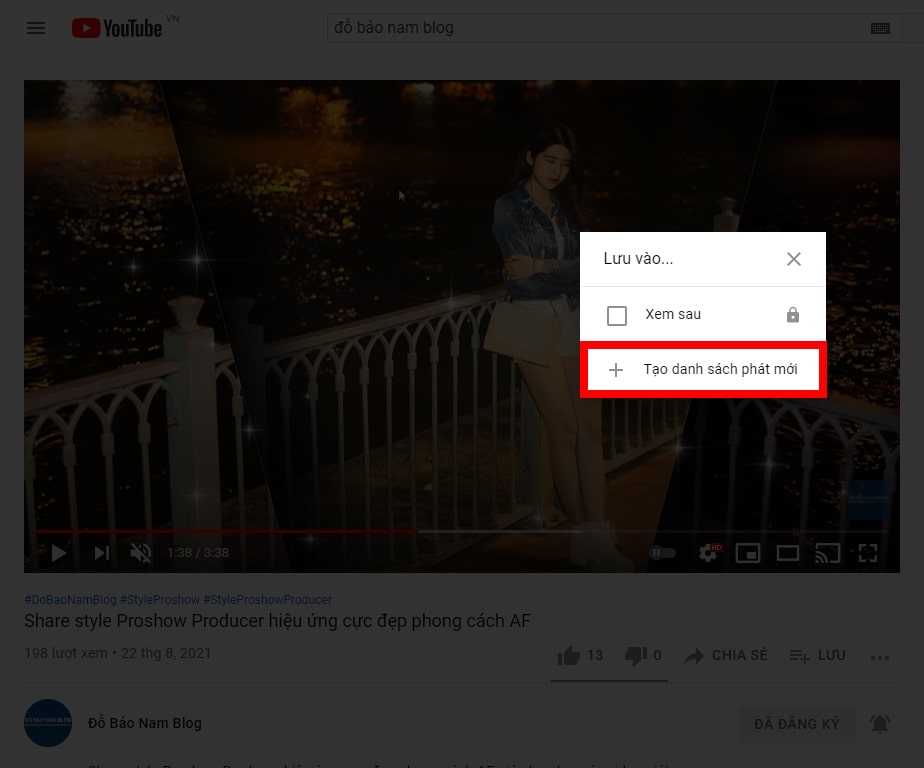Open hashtag #DoBaoNamBlog
This screenshot has height=768, width=924.
(x=71, y=599)
